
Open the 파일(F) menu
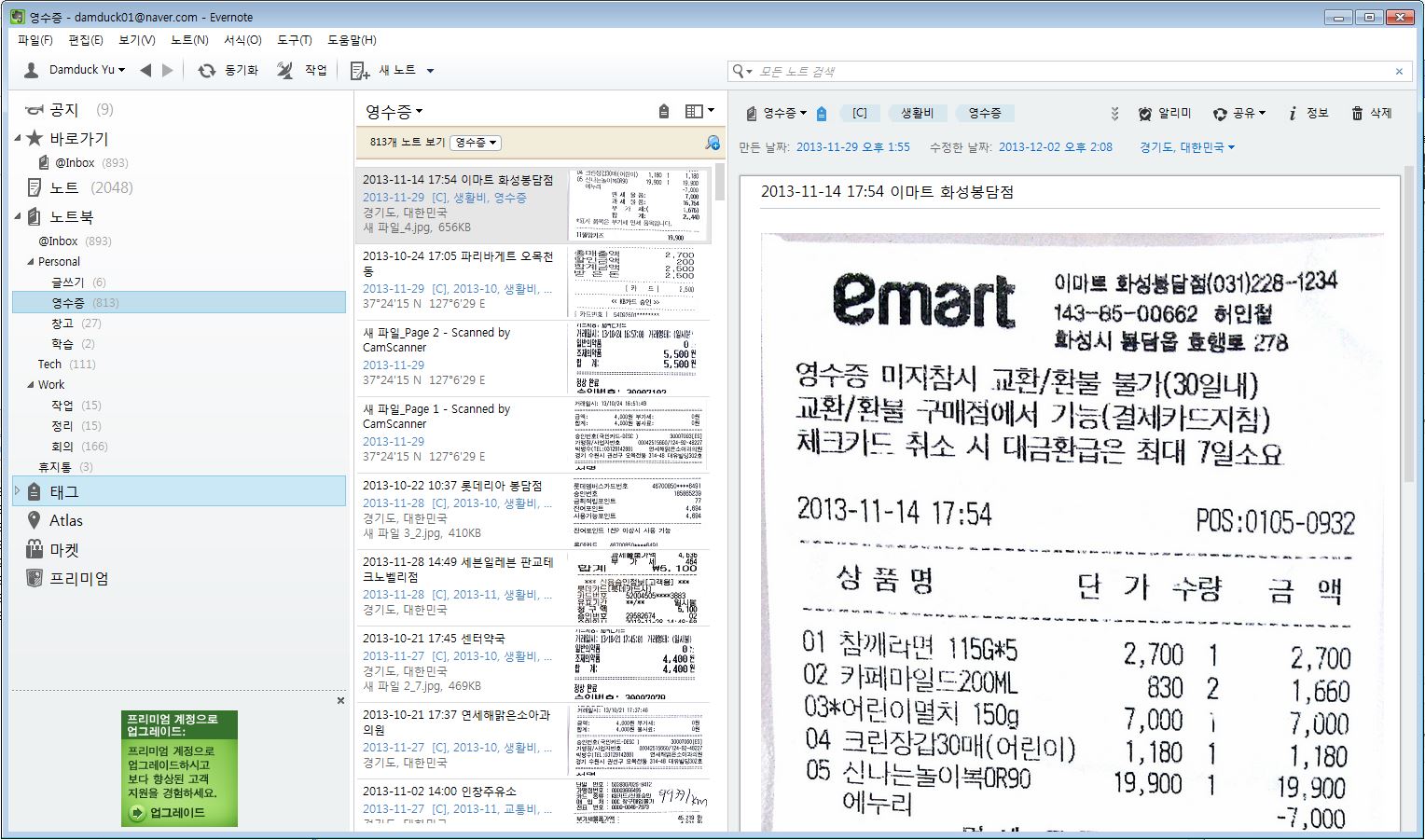(35, 40)
